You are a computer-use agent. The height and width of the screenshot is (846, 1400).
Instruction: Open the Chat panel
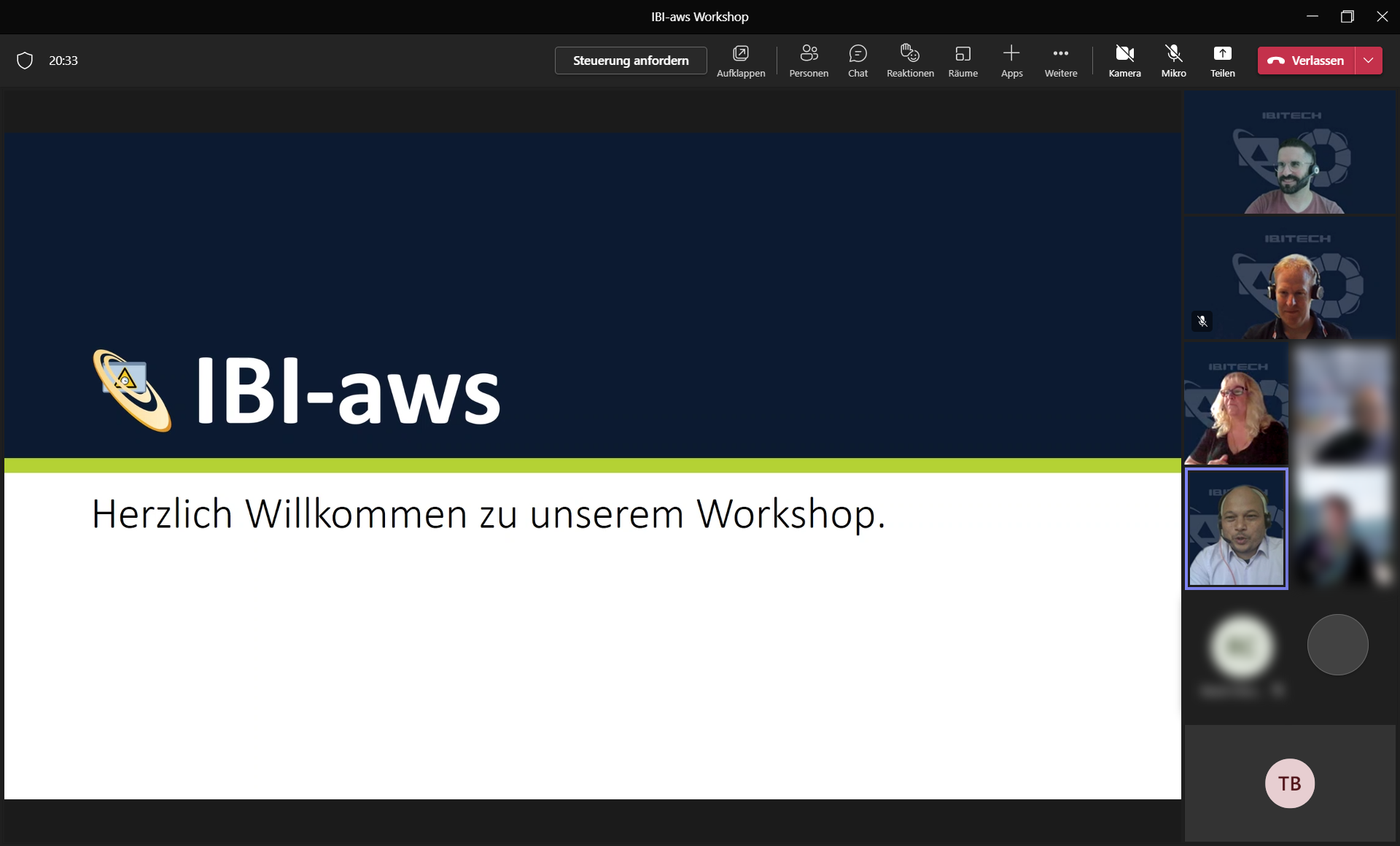(857, 60)
